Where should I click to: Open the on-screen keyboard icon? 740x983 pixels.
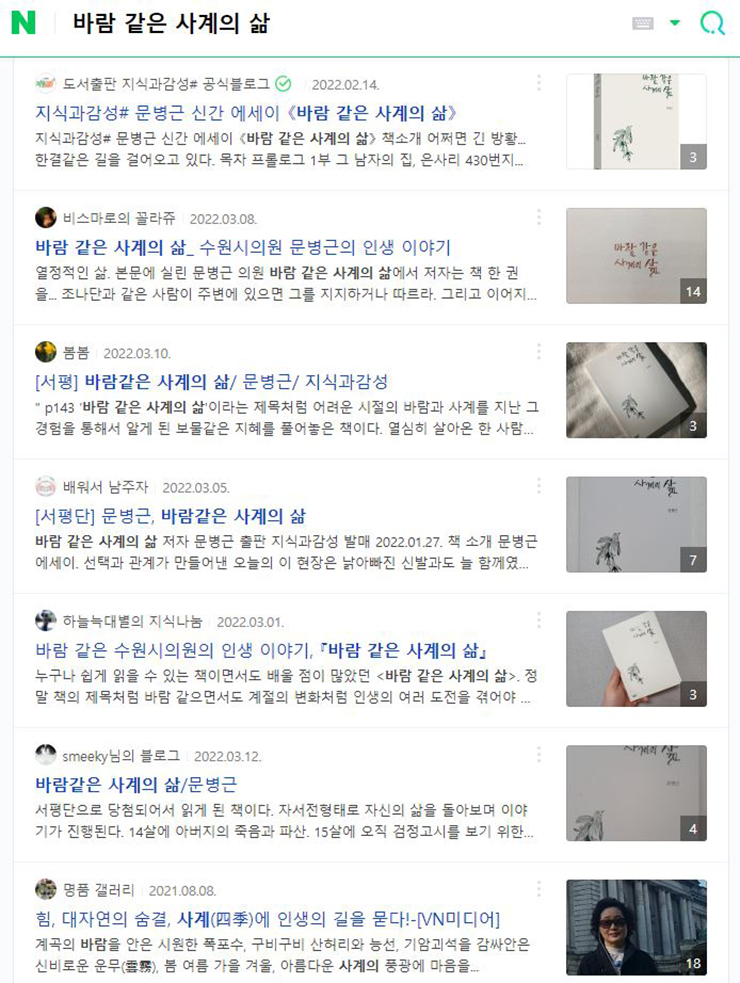(643, 23)
